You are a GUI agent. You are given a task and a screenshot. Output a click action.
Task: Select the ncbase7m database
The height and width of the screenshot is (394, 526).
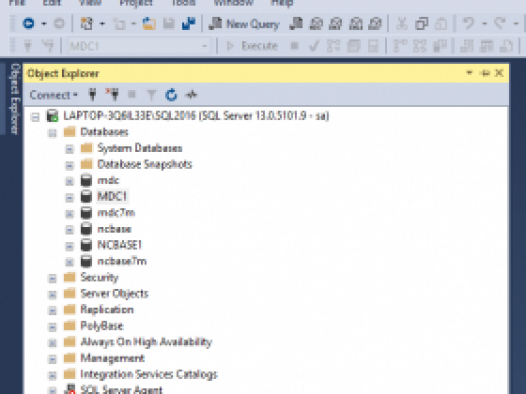(x=122, y=261)
